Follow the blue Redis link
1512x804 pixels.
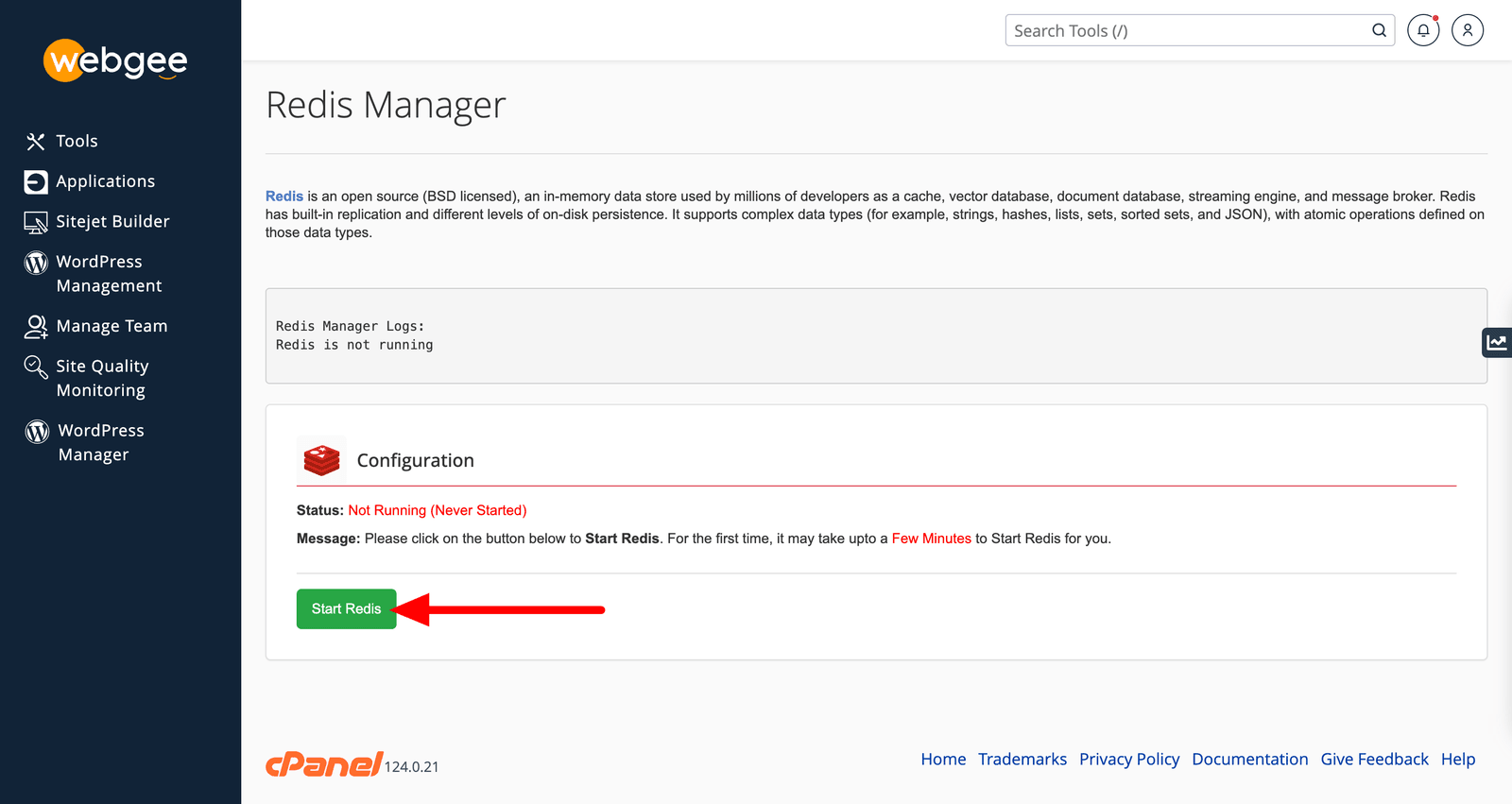tap(284, 197)
